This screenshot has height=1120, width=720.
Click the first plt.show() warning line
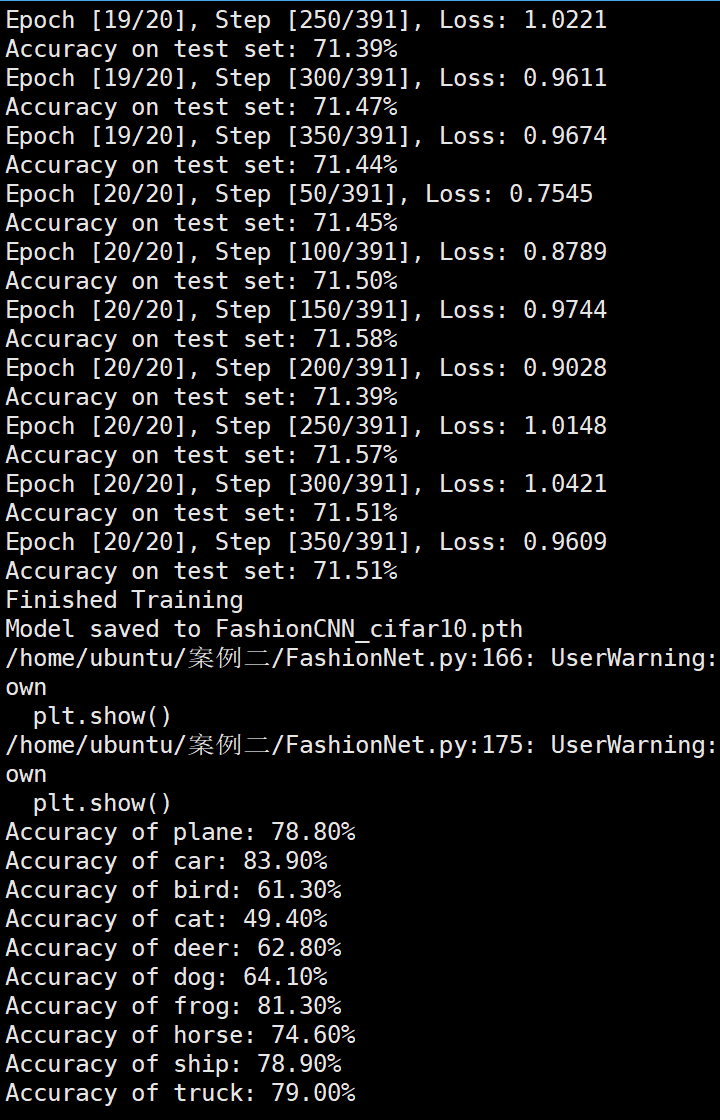click(x=102, y=716)
